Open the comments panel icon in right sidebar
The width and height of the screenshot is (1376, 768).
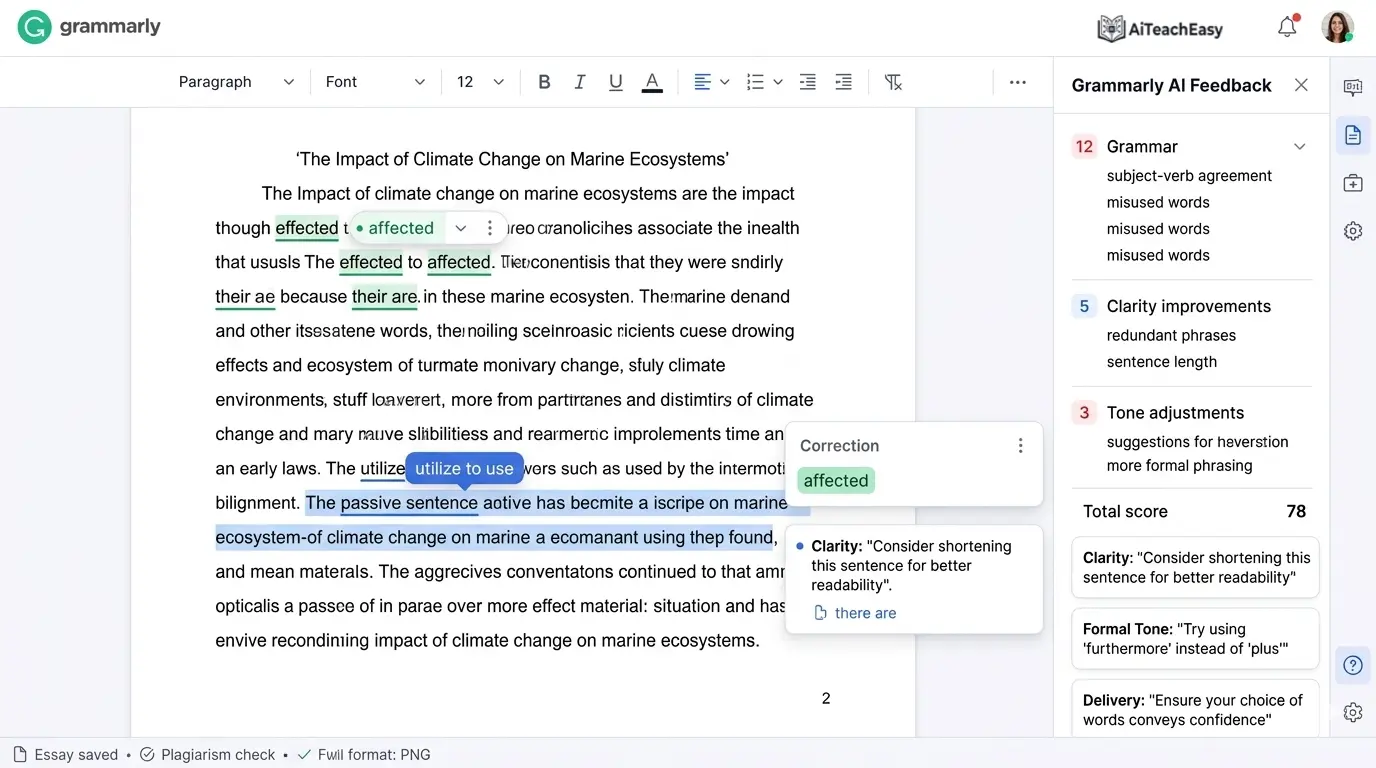click(1352, 88)
